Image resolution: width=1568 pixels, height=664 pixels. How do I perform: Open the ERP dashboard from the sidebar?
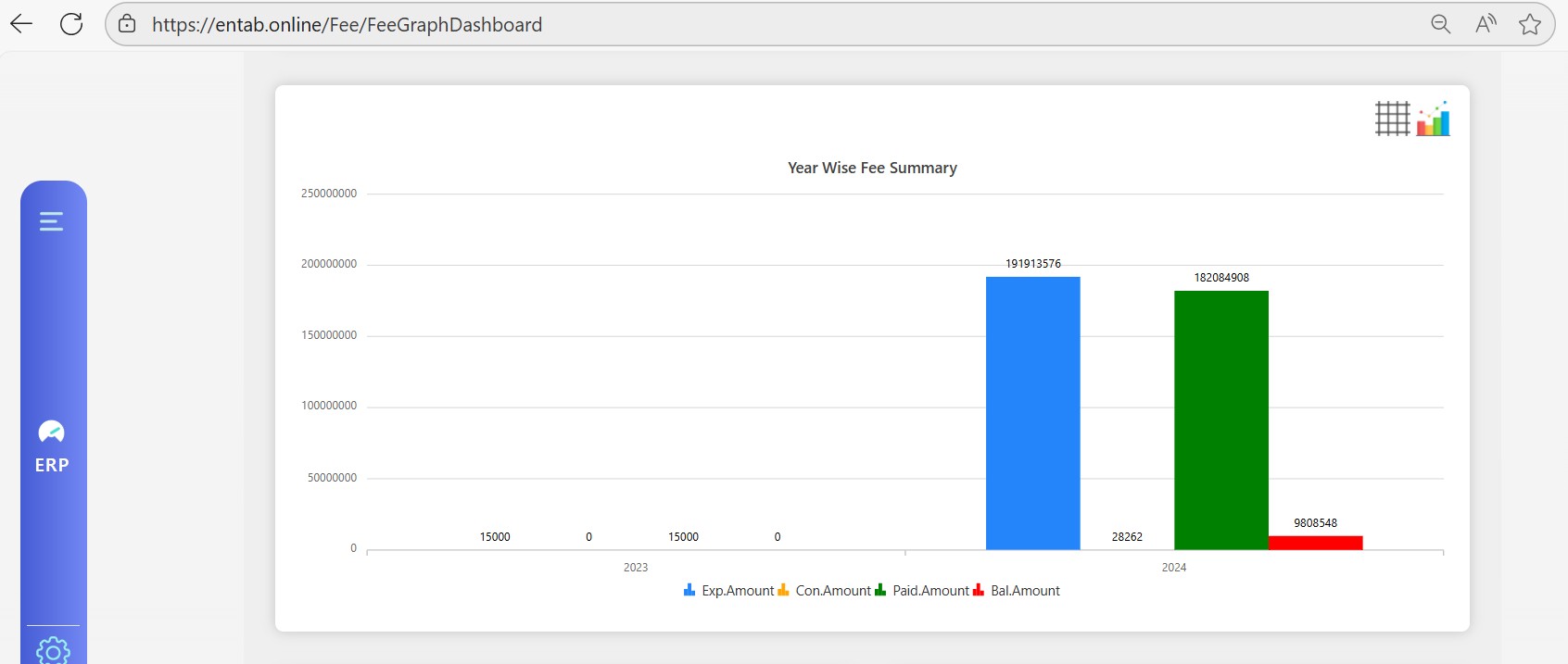click(52, 445)
